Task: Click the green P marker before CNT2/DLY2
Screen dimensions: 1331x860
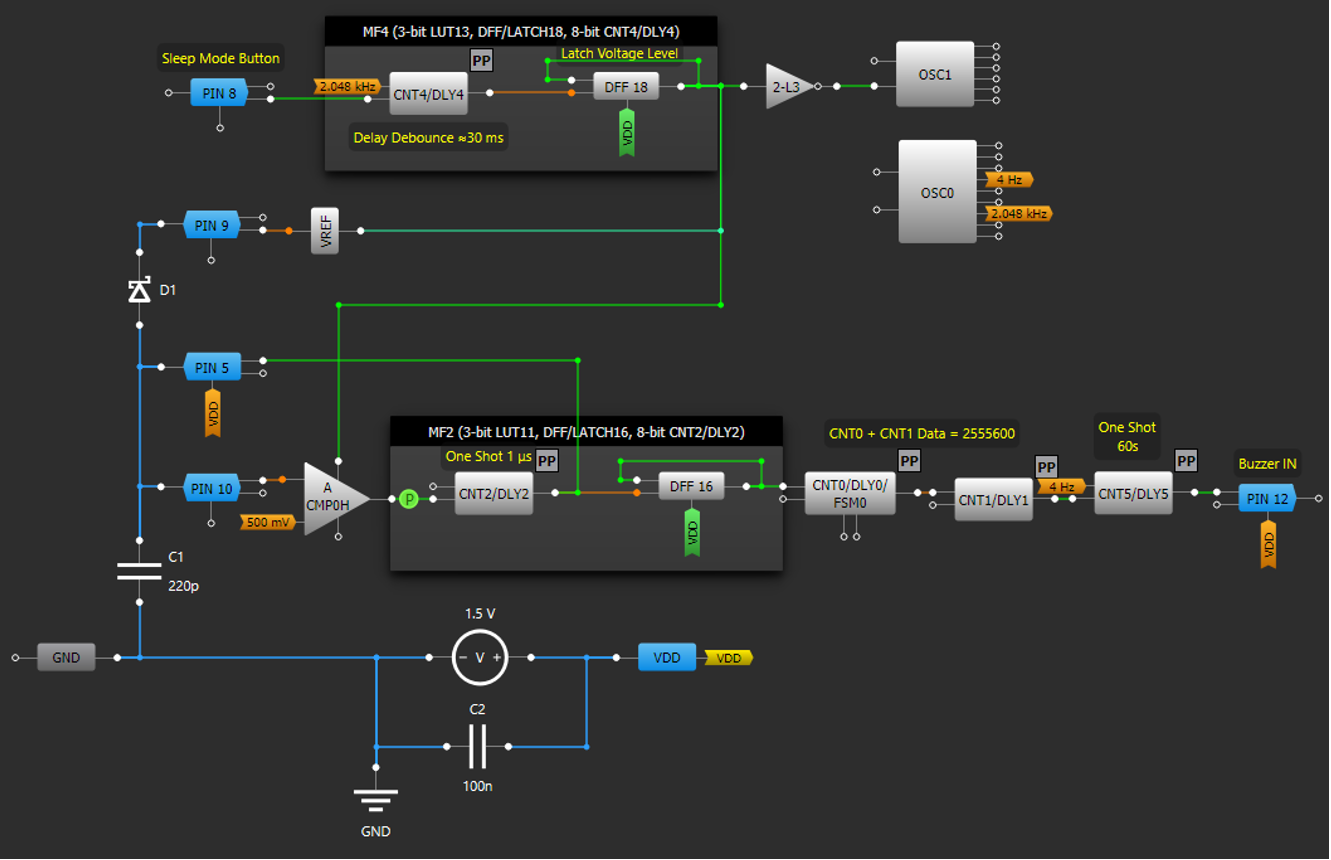Action: coord(408,499)
